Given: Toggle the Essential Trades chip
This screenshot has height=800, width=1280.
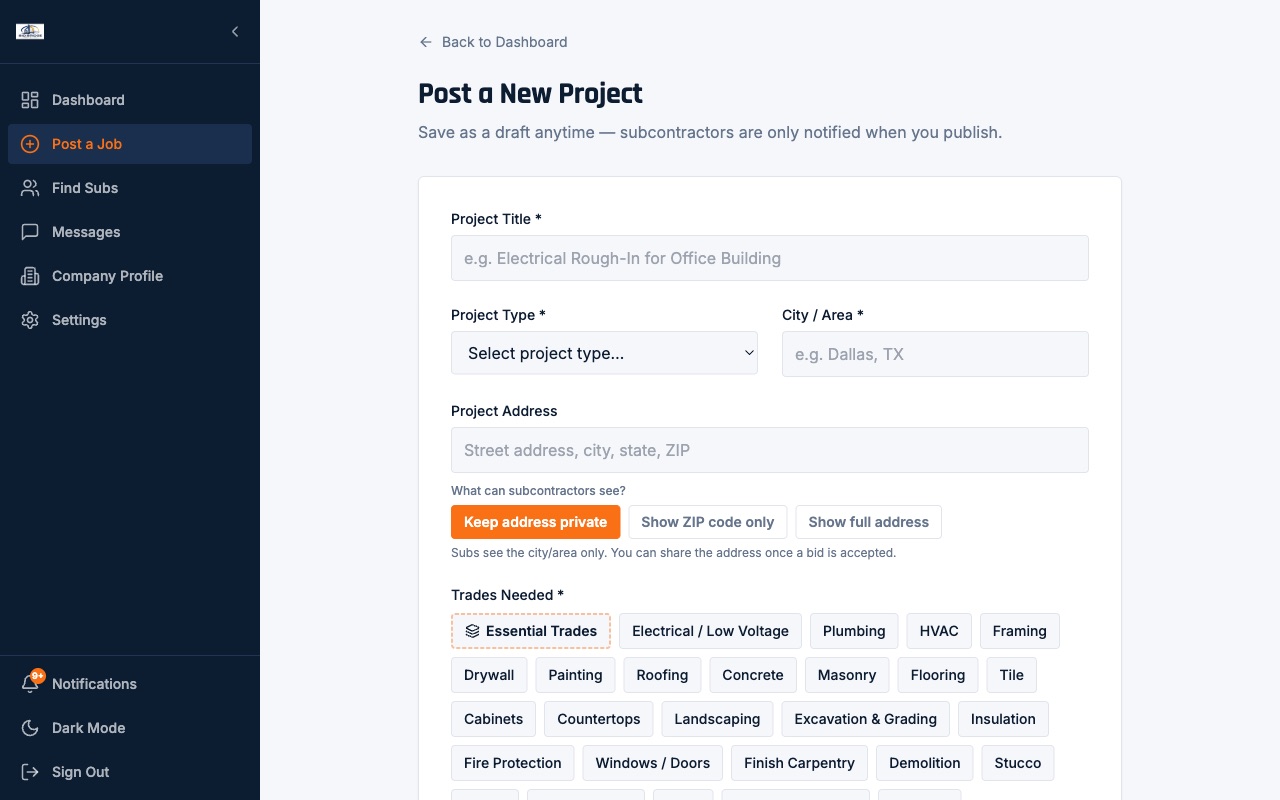Looking at the screenshot, I should pyautogui.click(x=531, y=631).
